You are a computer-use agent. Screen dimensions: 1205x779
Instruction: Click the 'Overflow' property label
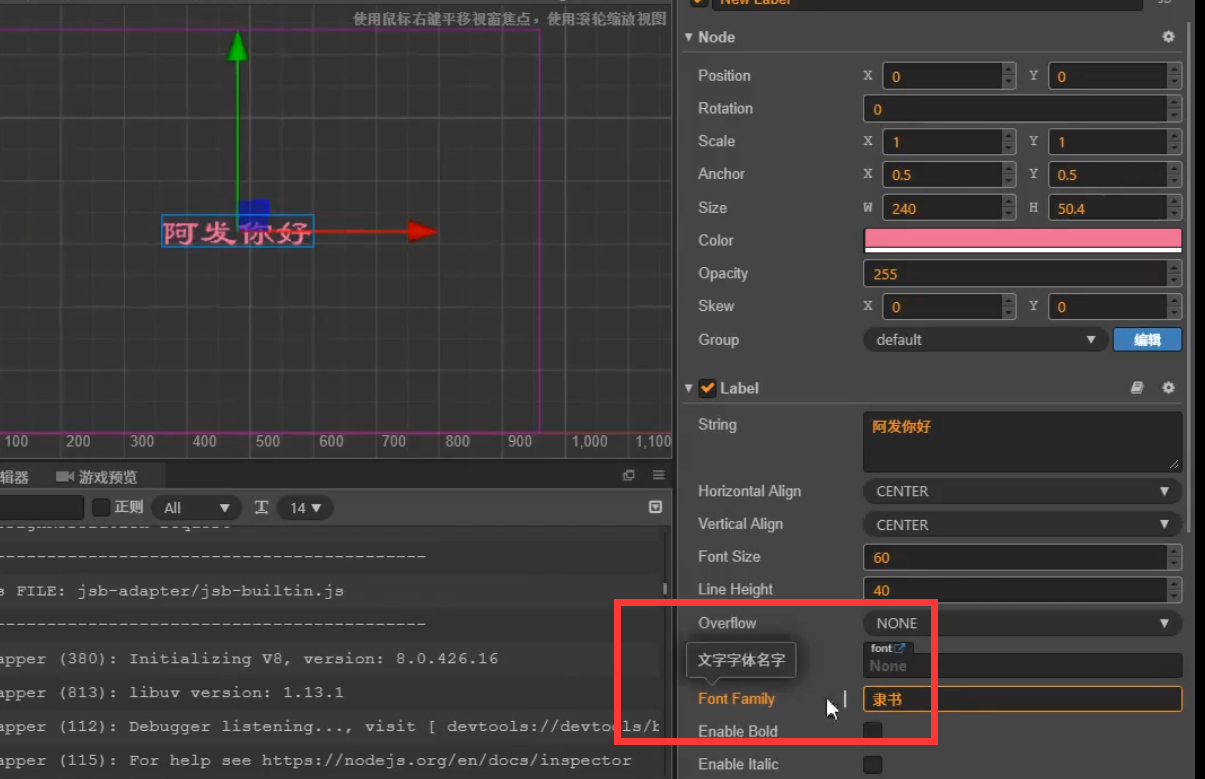727,623
